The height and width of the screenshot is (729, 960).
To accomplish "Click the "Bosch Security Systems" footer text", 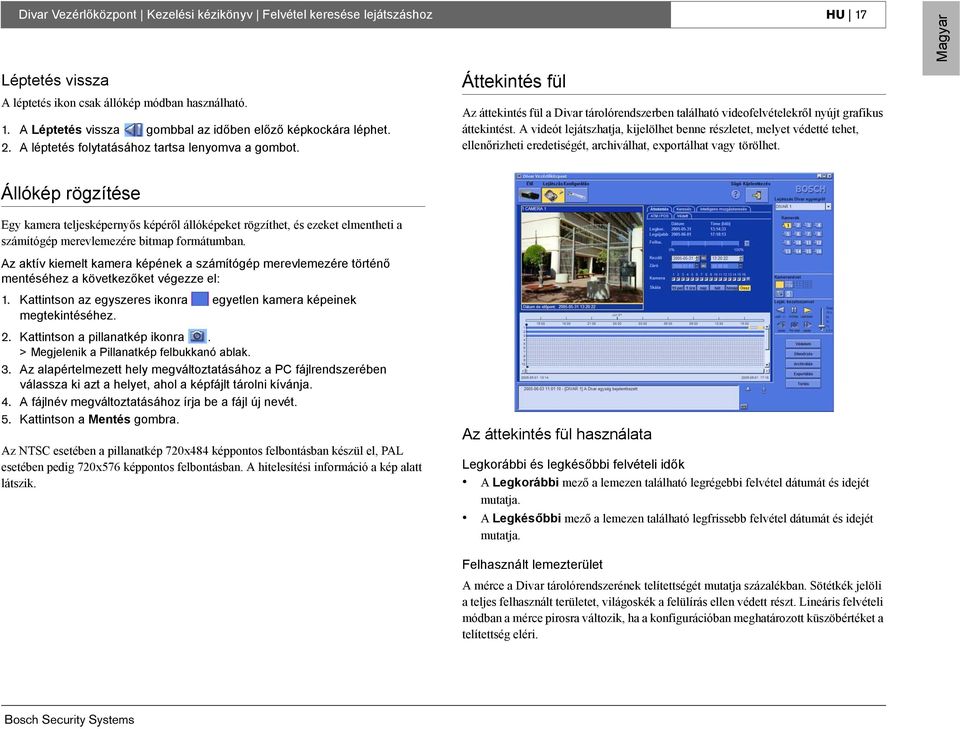I will [x=69, y=720].
